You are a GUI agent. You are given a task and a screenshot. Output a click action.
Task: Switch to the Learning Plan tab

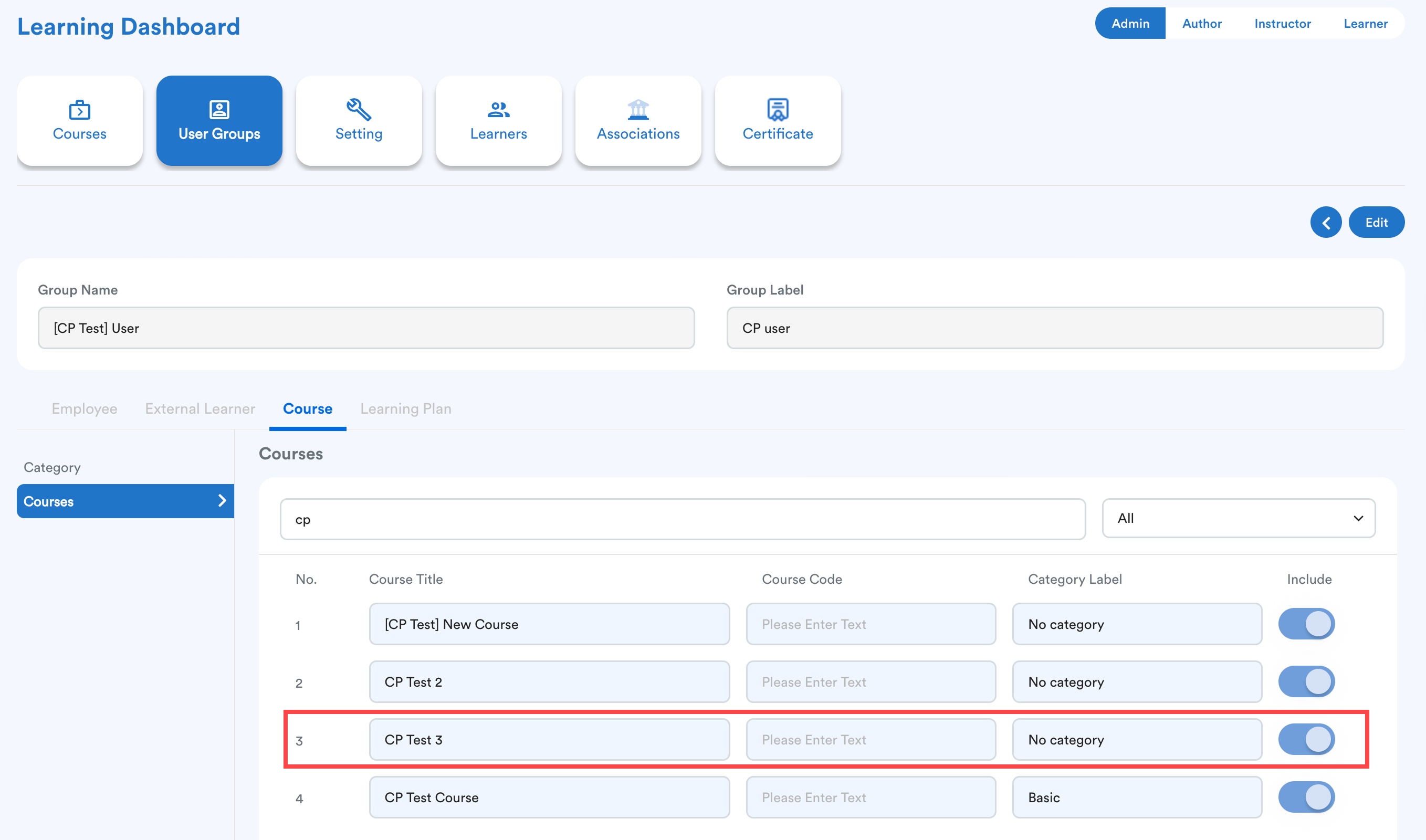point(405,408)
